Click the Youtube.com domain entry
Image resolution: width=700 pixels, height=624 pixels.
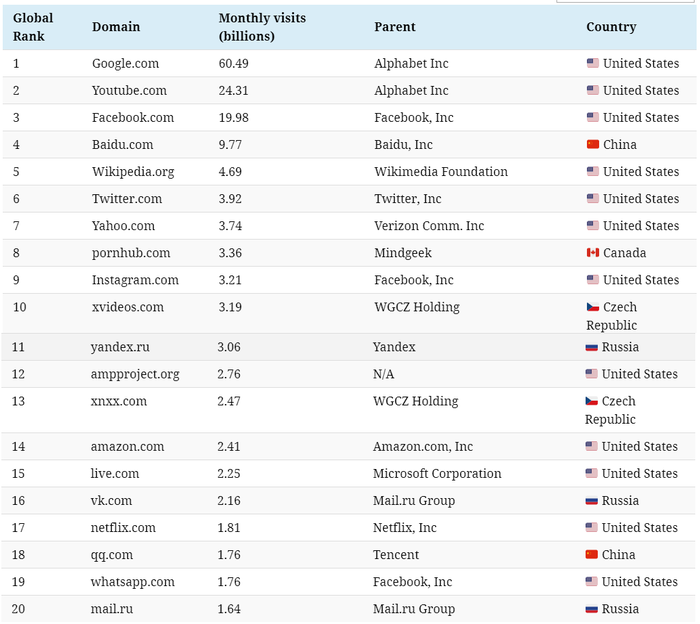(x=129, y=91)
